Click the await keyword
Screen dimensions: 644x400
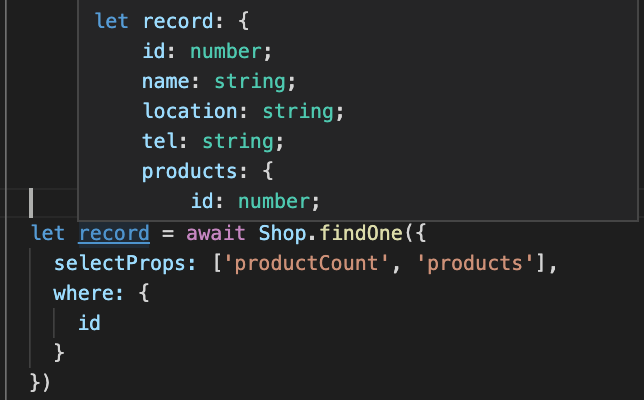(x=216, y=234)
